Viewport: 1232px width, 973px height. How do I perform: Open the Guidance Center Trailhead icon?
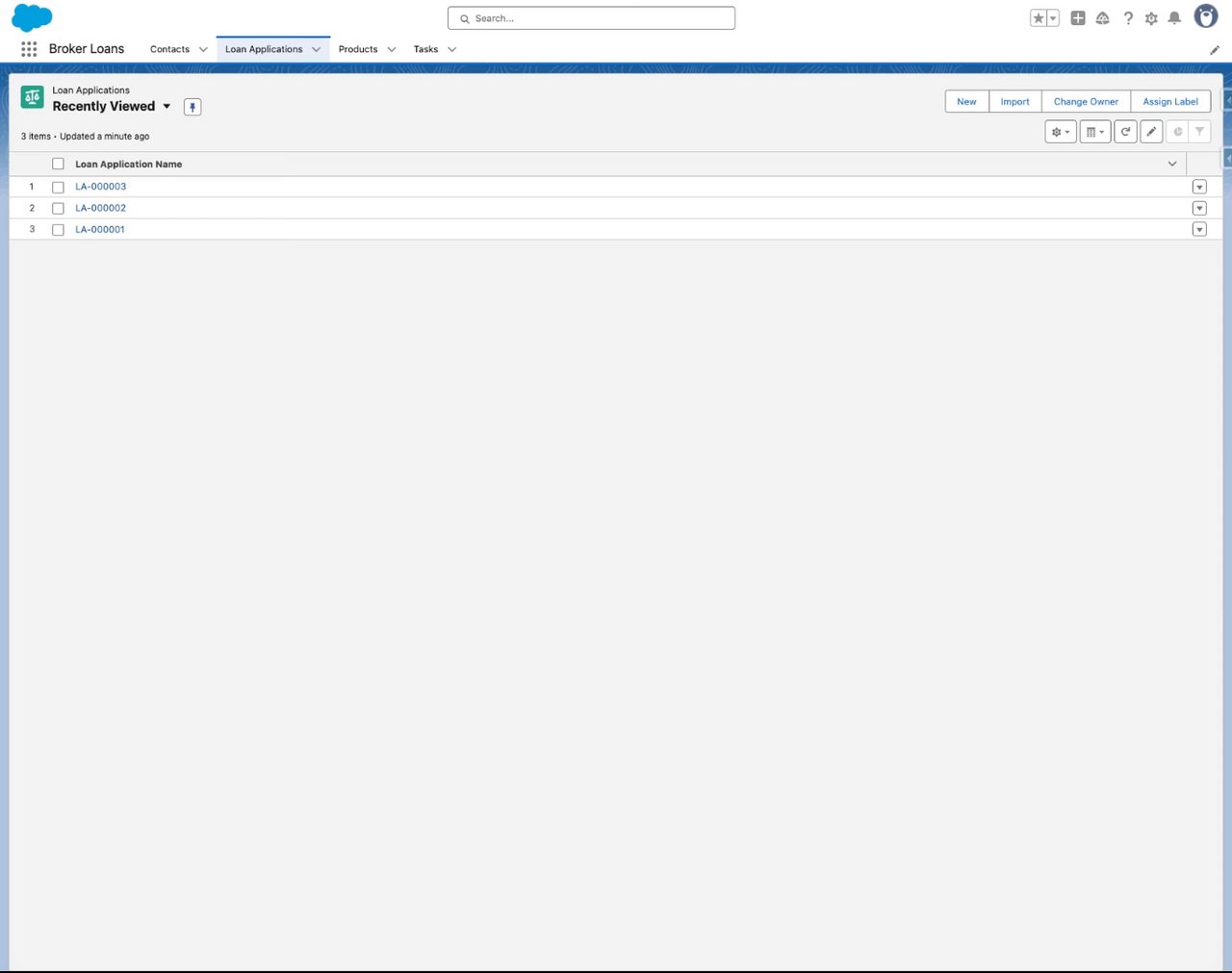pyautogui.click(x=1103, y=18)
